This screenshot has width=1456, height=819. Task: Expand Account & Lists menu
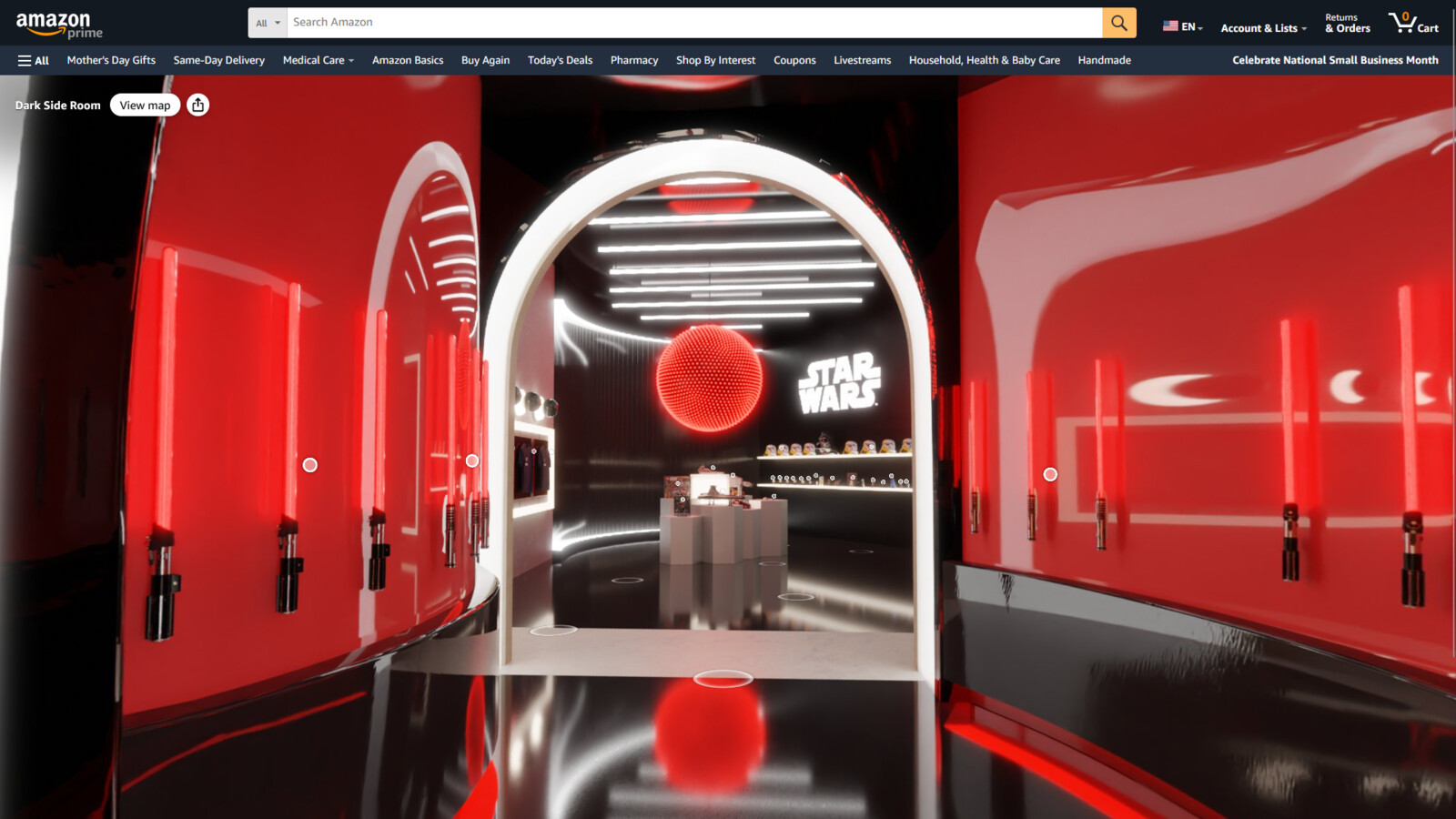point(1263,28)
